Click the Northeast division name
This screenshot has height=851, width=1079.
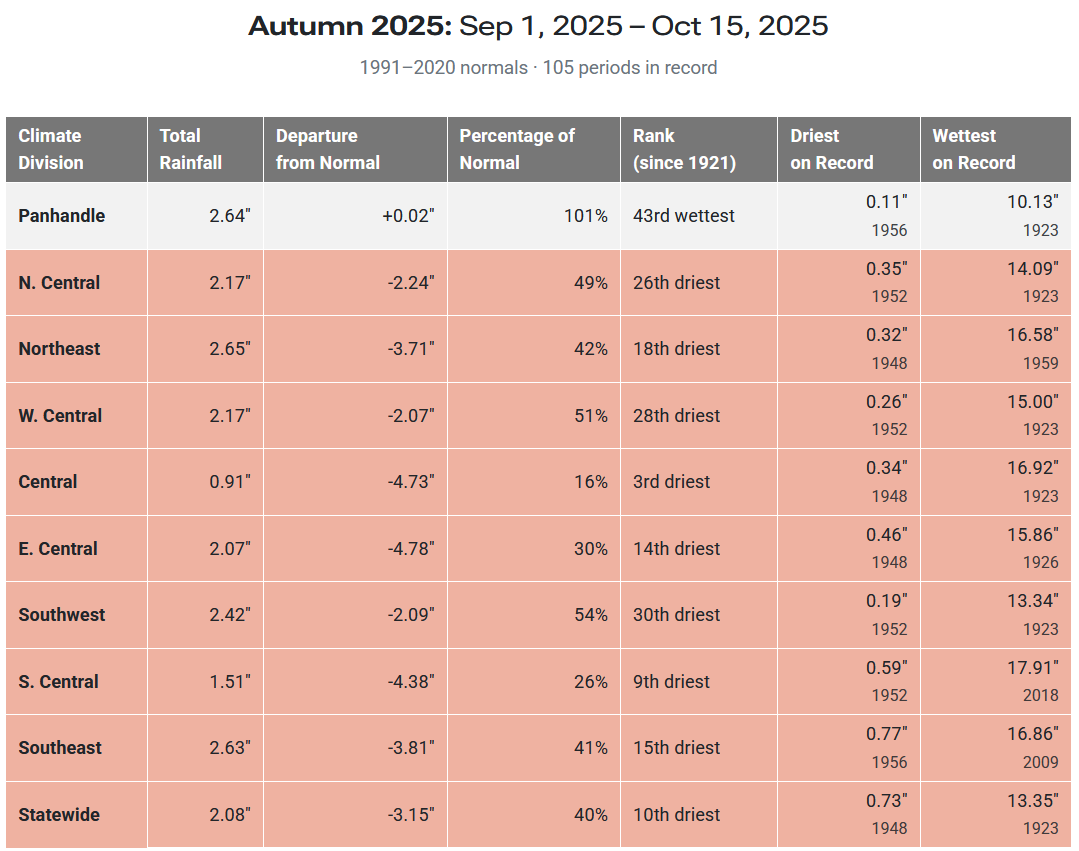59,349
